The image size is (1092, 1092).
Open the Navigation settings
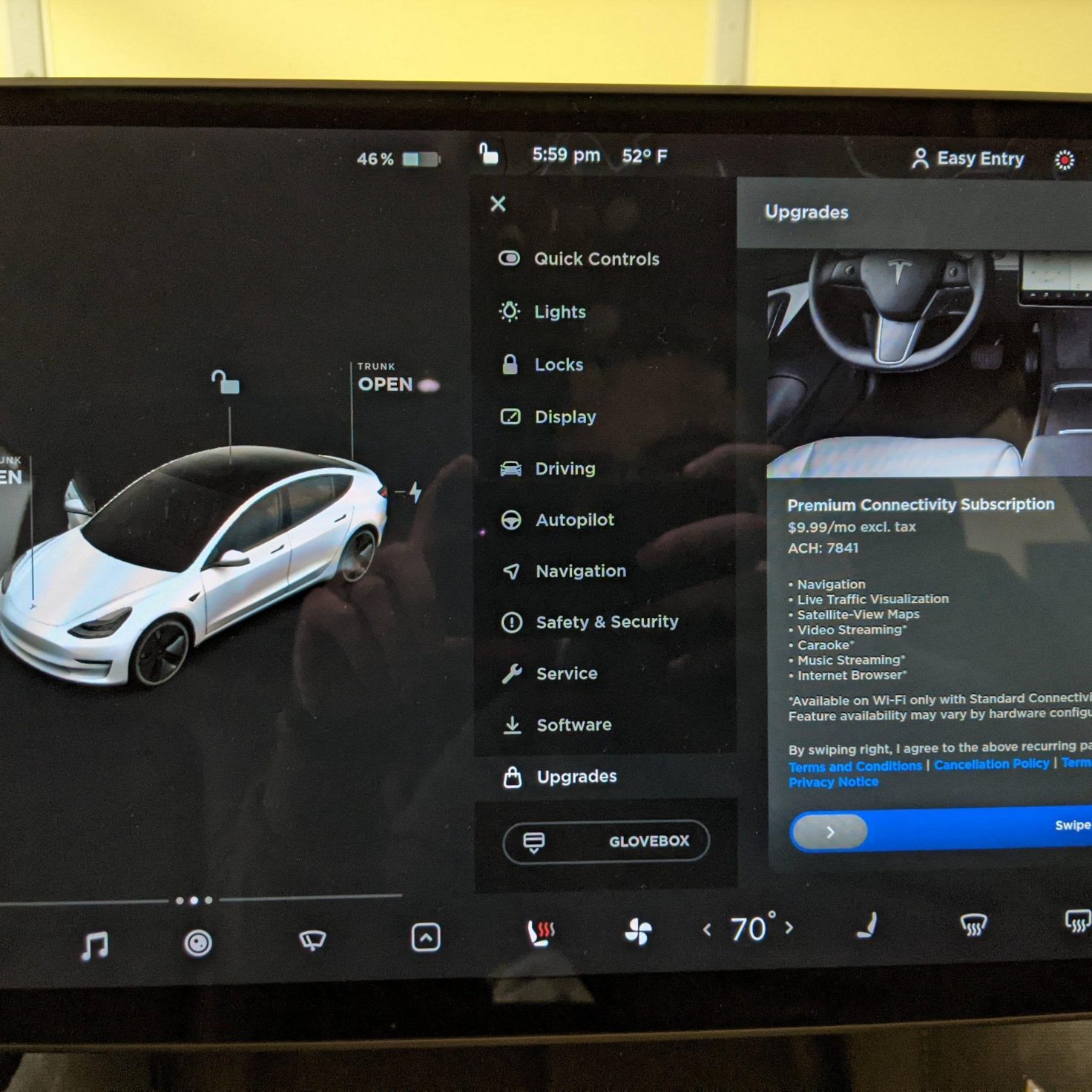[564, 571]
